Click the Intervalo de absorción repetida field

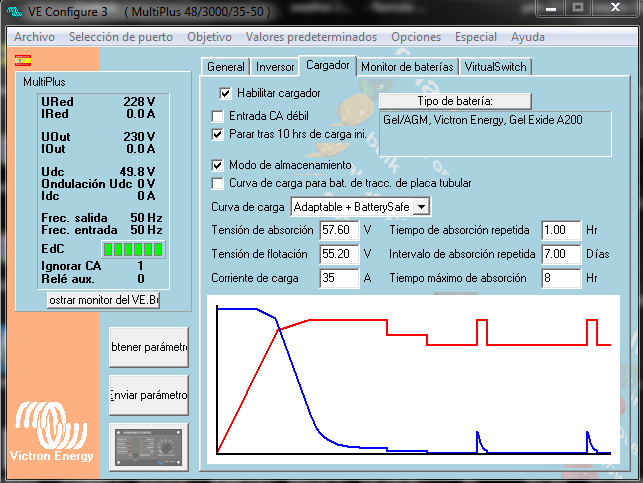coord(561,254)
